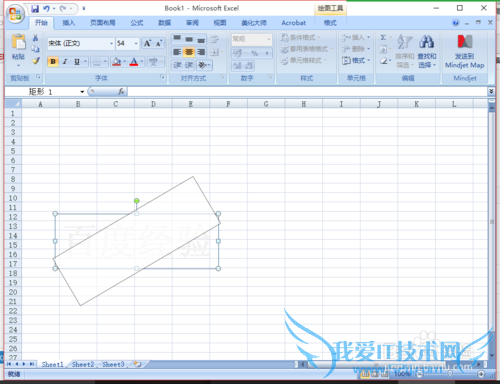Decrease font size with small A
Screen dimensions: 500x384
click(159, 43)
